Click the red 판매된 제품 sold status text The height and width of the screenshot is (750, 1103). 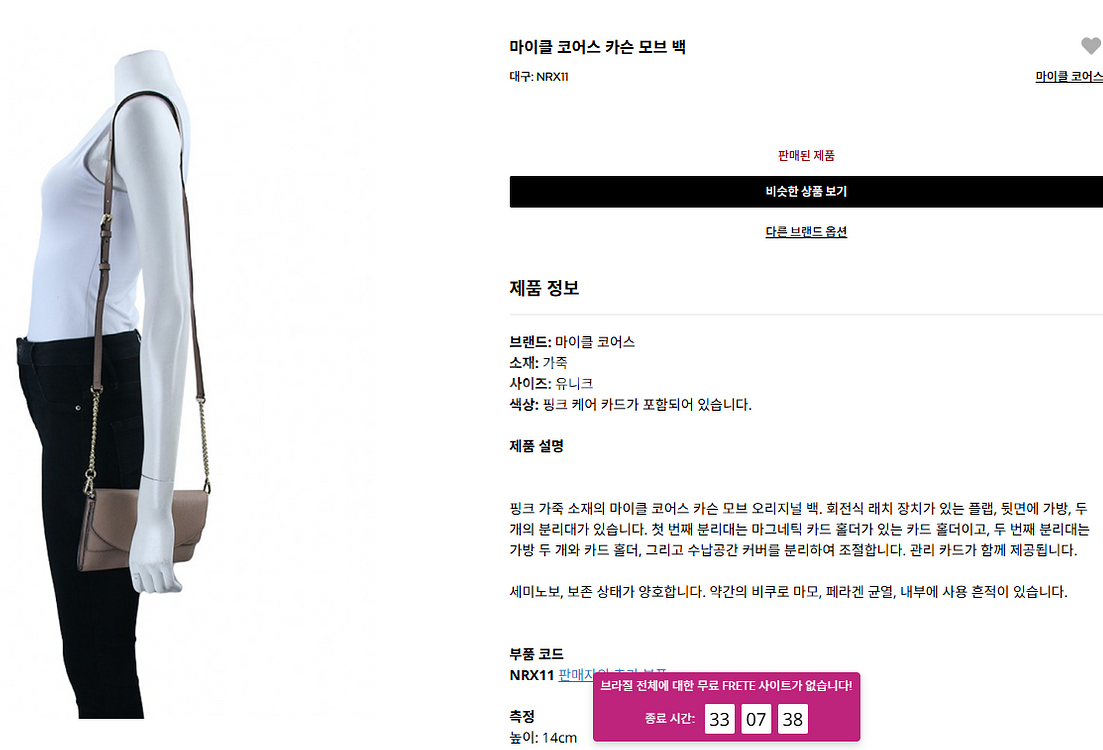coord(806,155)
